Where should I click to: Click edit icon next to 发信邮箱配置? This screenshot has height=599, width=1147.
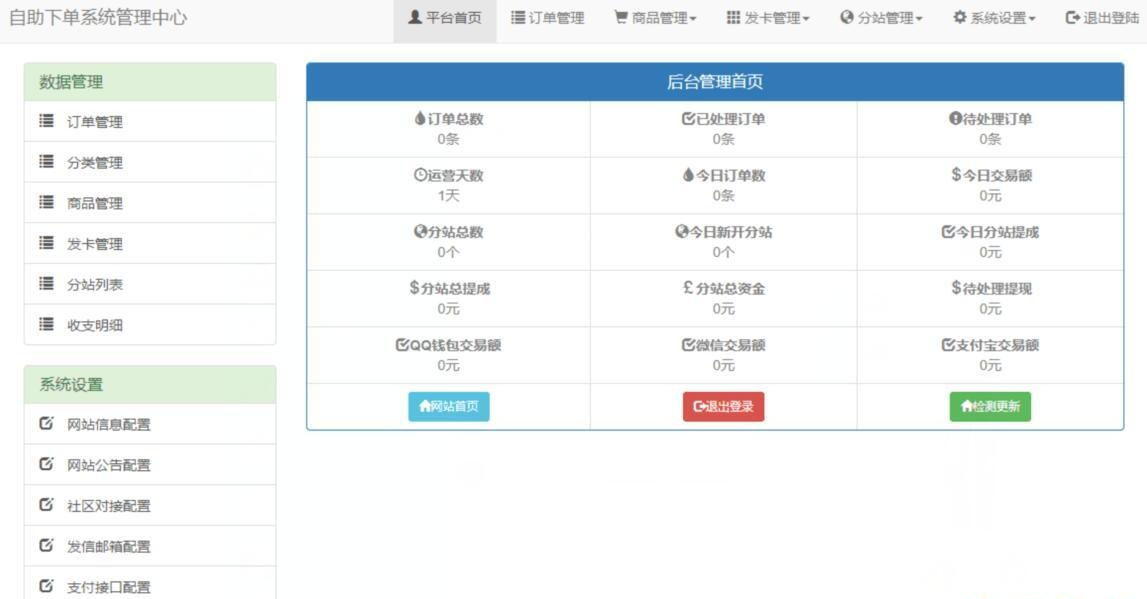[x=46, y=545]
